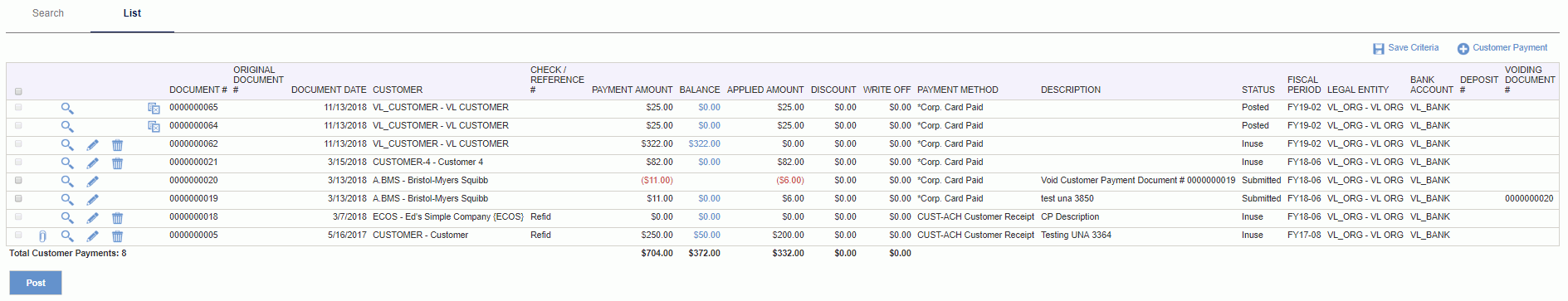Delete document 0000000021 using the trash icon
The width and height of the screenshot is (1568, 301).
(x=117, y=163)
